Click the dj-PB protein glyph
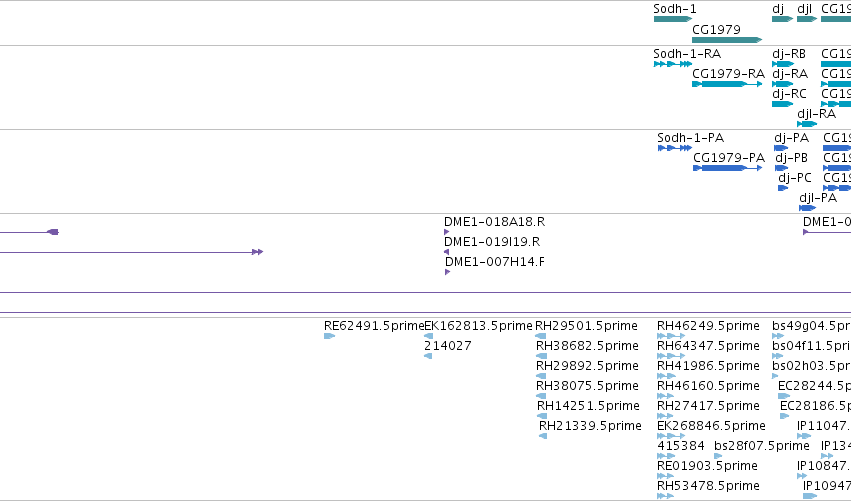Screen dimensions: 851x501 pyautogui.click(x=782, y=168)
